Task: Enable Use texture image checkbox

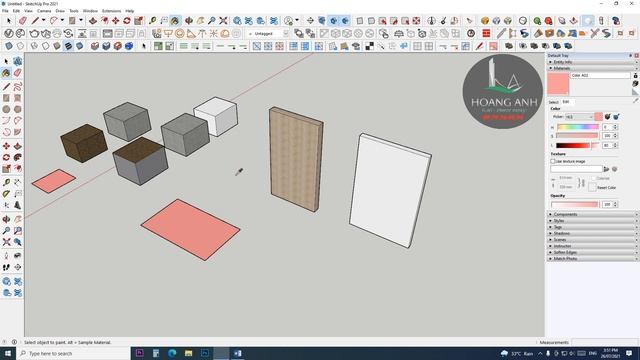Action: tap(553, 162)
